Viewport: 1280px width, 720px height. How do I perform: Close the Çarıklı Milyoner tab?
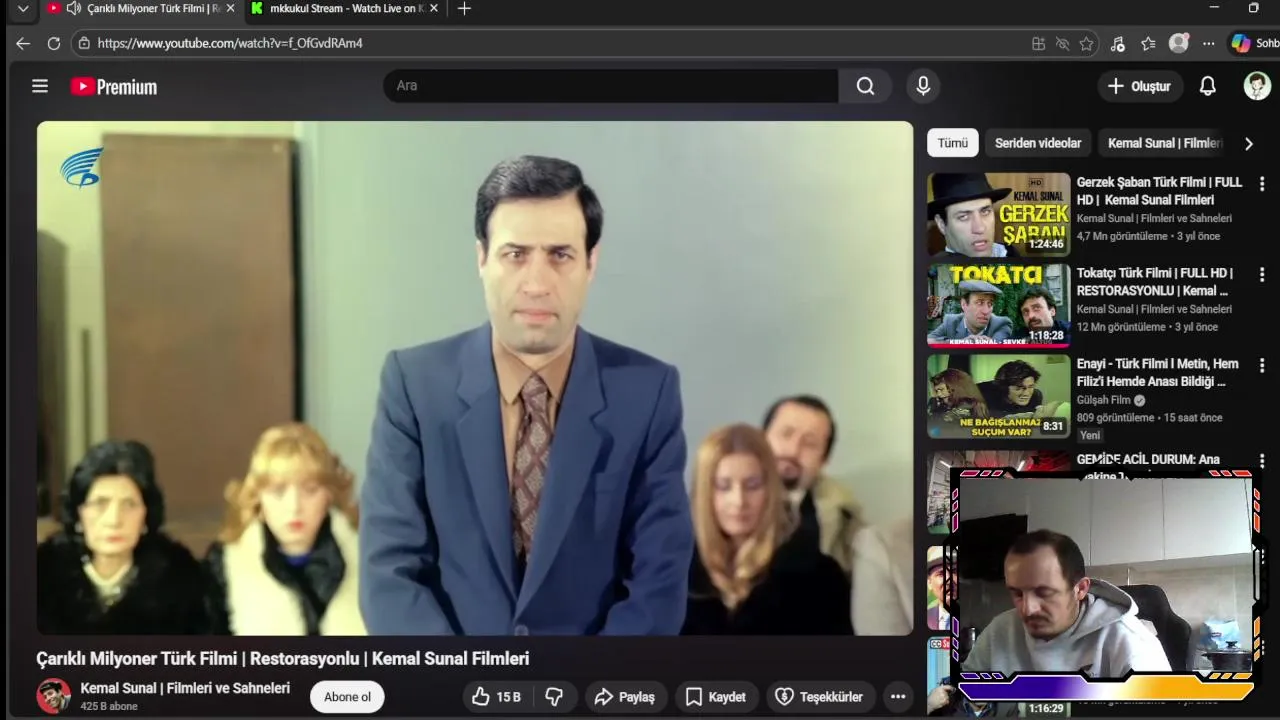(230, 8)
